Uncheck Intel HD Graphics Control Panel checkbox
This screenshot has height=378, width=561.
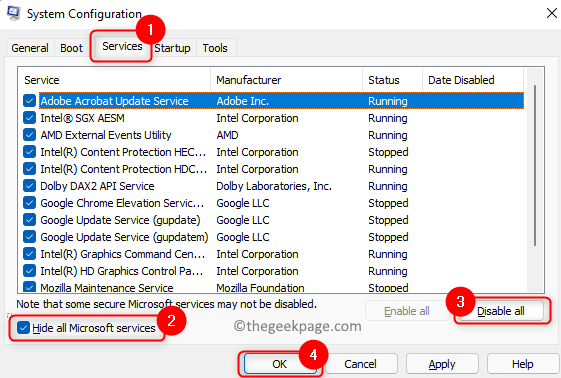point(29,271)
